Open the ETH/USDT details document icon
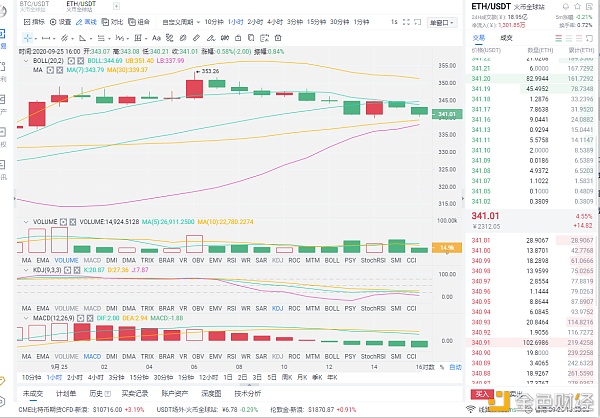 point(589,7)
